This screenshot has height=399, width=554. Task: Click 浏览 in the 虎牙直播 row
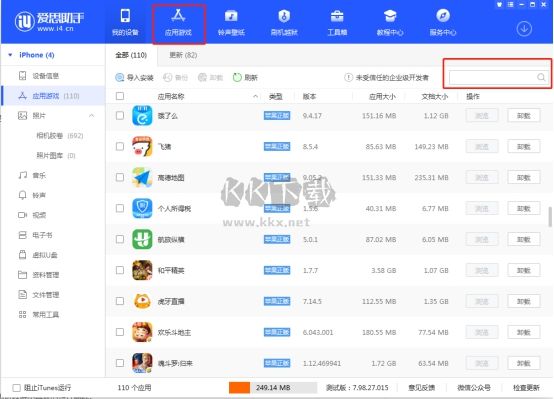tap(482, 301)
